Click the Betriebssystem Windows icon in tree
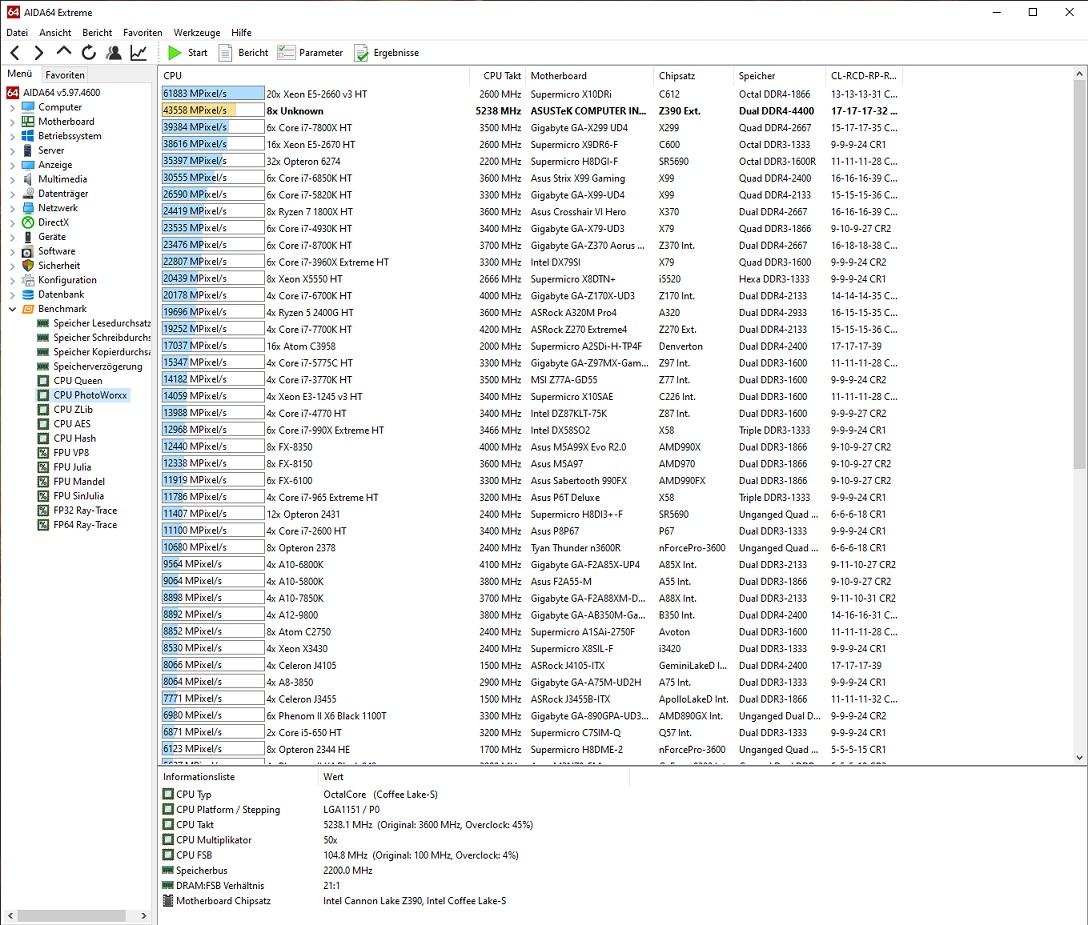Image resolution: width=1088 pixels, height=925 pixels. click(x=28, y=136)
